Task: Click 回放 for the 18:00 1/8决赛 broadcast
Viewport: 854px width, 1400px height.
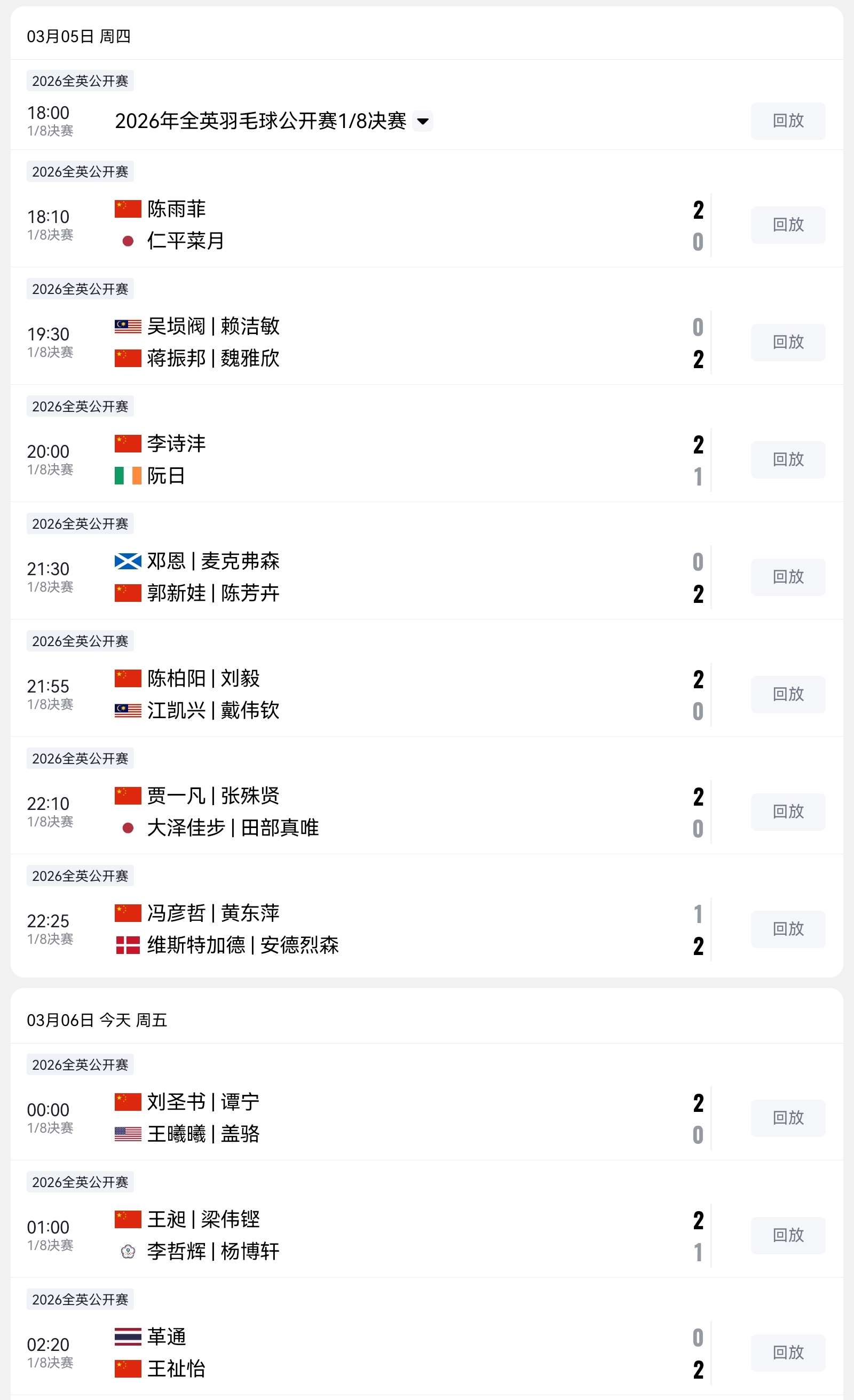Action: (x=787, y=121)
